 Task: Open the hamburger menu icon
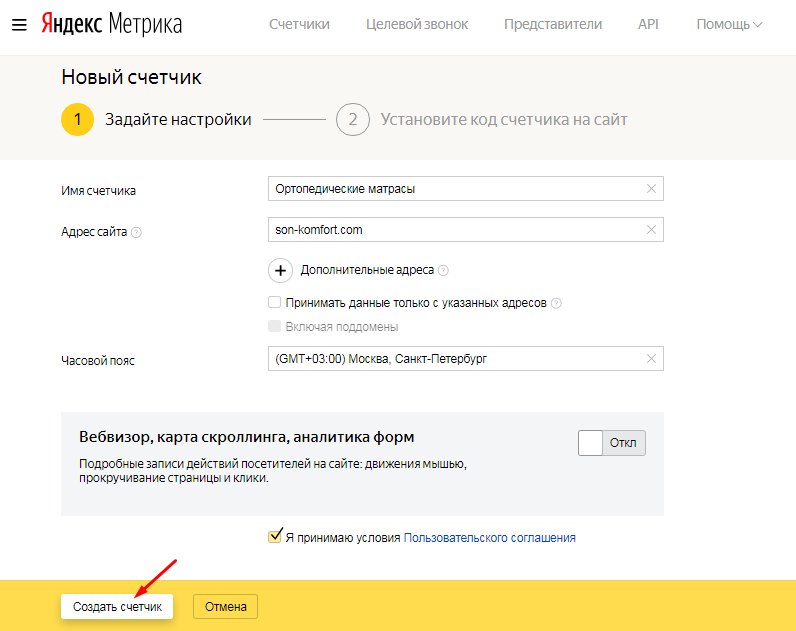click(18, 24)
